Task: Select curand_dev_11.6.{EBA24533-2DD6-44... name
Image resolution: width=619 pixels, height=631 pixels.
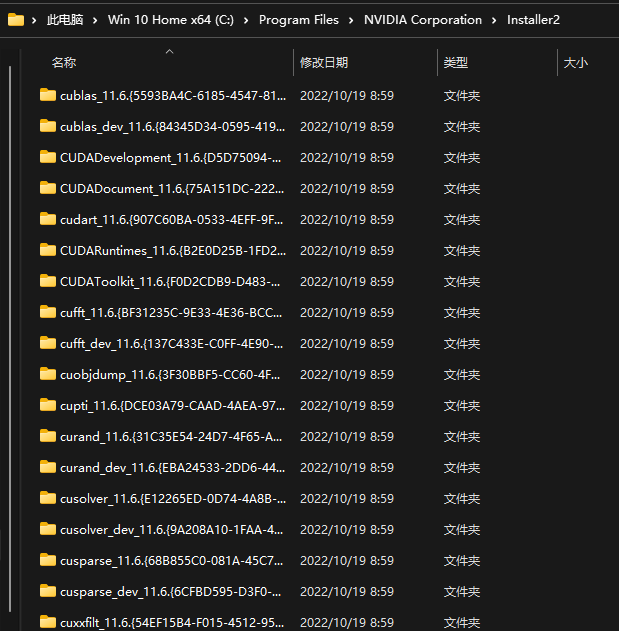Action: pos(172,468)
